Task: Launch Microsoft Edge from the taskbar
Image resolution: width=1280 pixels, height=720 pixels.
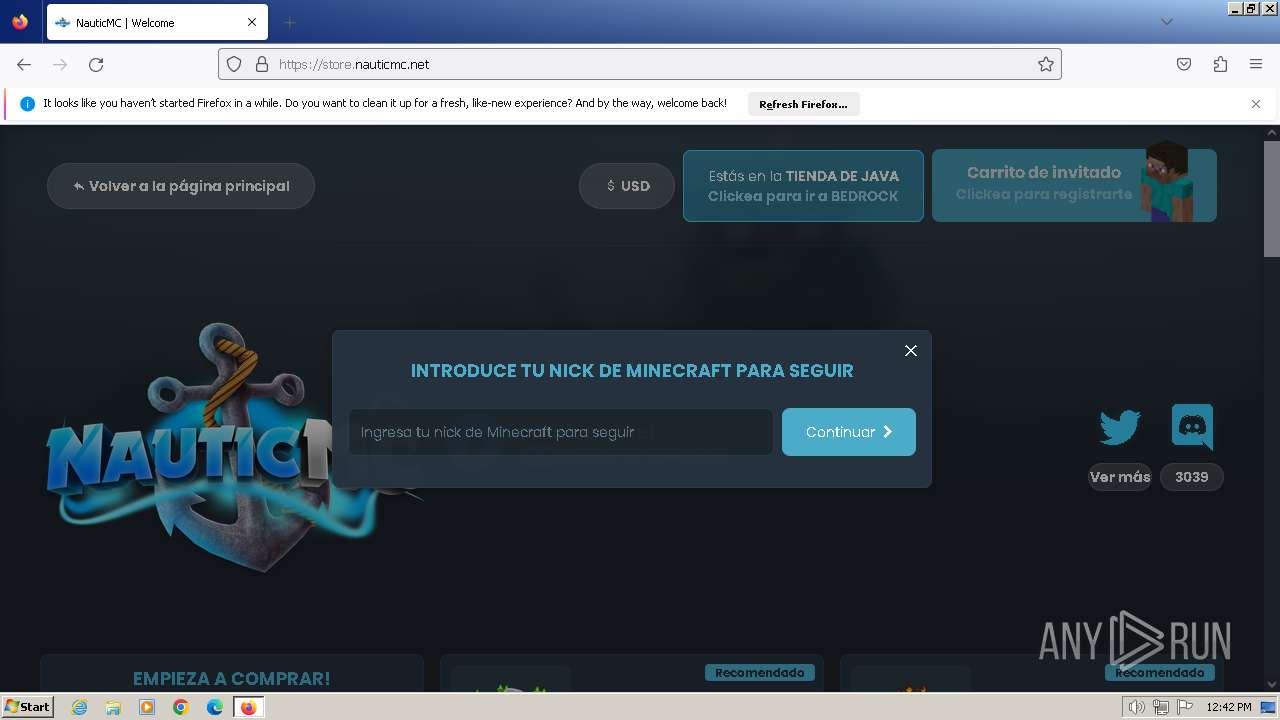Action: point(215,707)
